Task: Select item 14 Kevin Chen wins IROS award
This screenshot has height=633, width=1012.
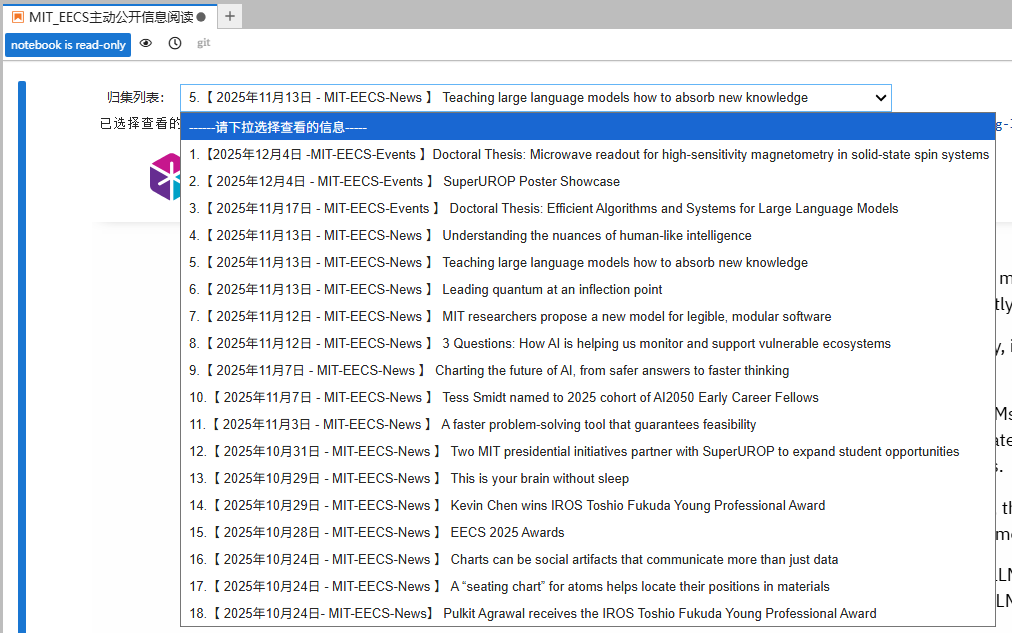Action: tap(588, 506)
